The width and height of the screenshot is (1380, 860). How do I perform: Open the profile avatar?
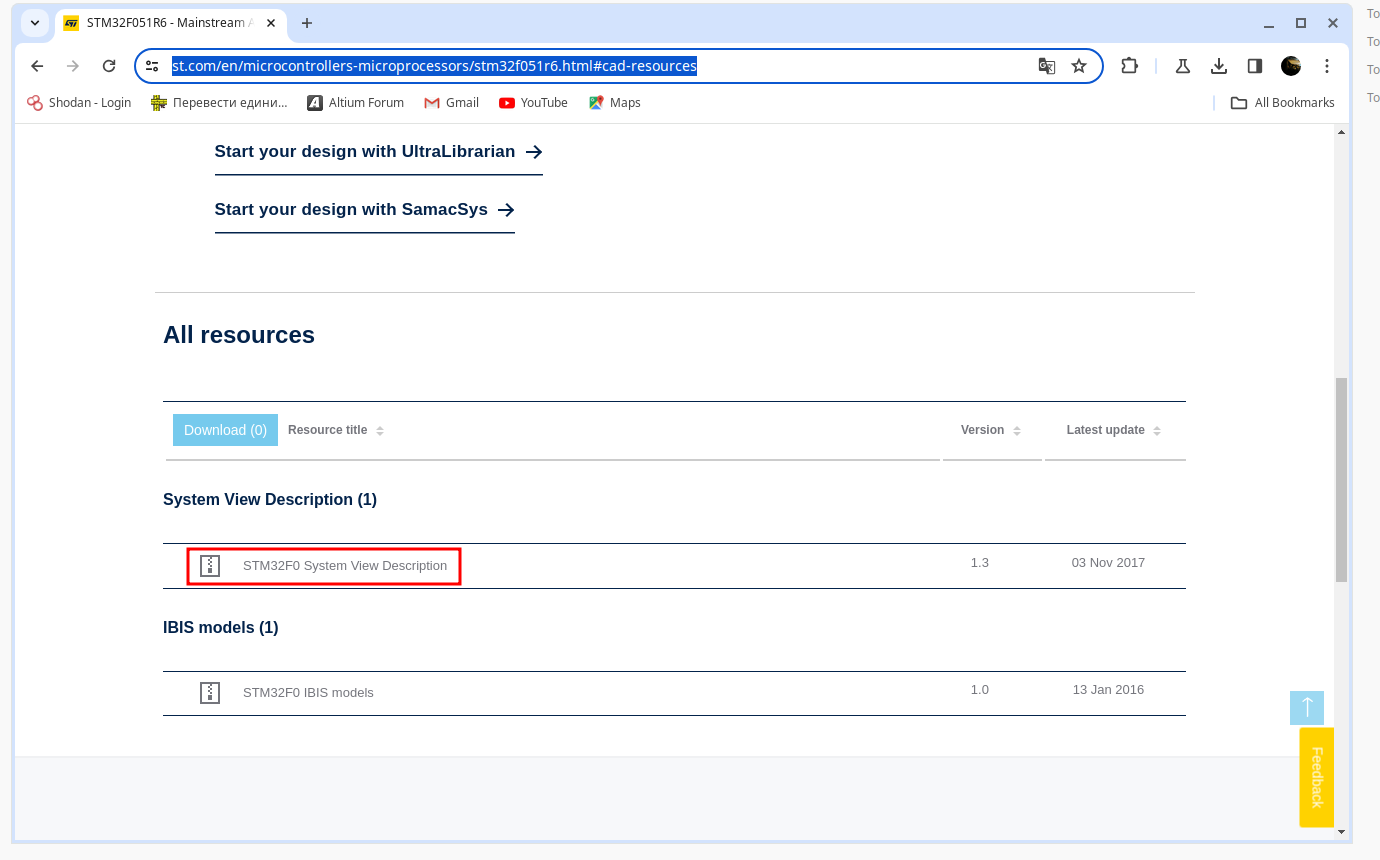click(x=1291, y=66)
